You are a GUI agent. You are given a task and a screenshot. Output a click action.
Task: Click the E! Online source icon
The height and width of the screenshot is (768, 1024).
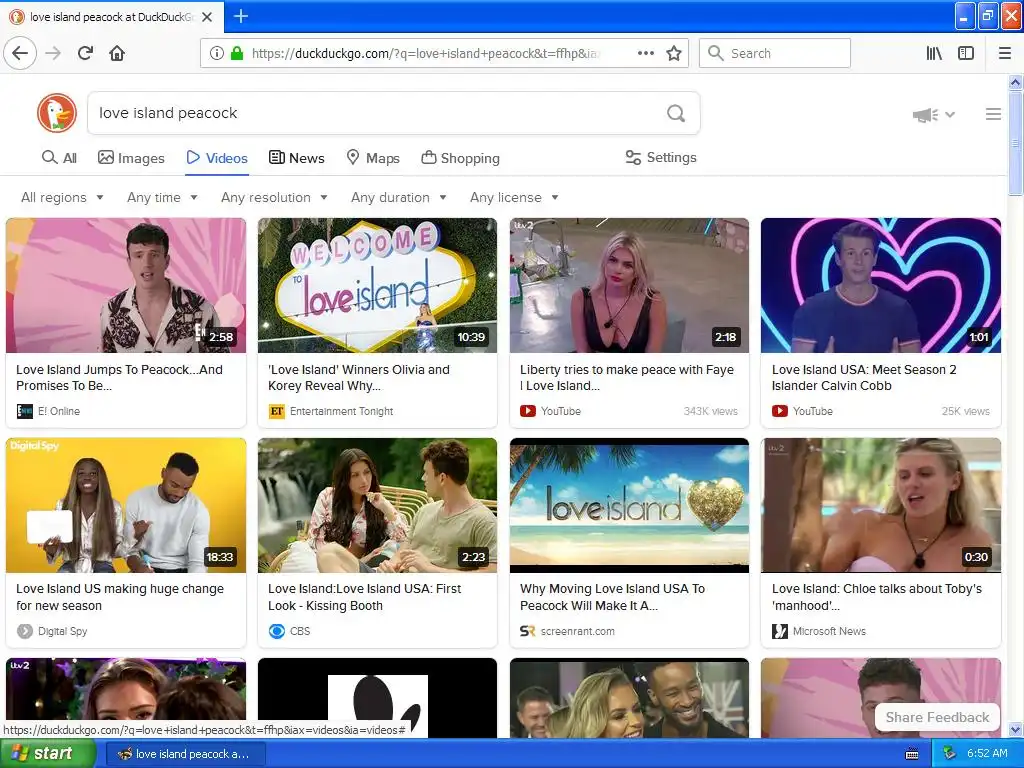click(x=24, y=411)
